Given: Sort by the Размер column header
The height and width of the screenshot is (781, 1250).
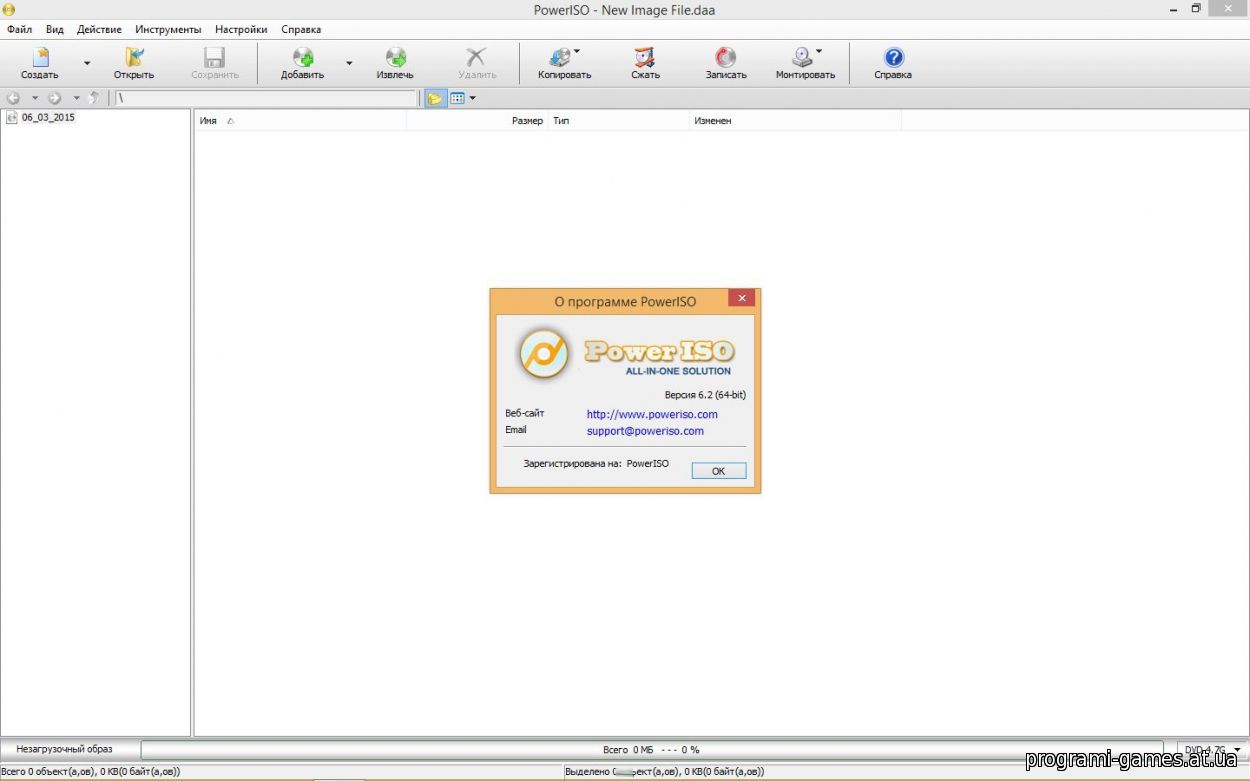Looking at the screenshot, I should click(x=478, y=121).
